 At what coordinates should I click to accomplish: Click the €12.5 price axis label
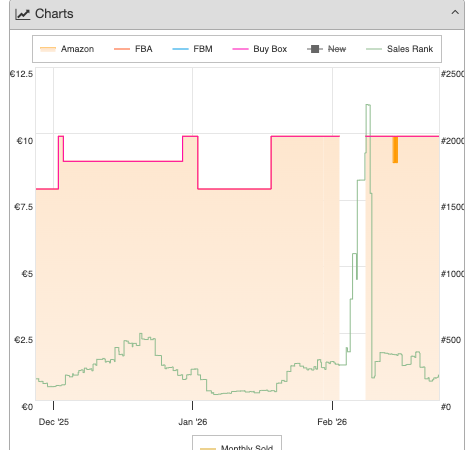pyautogui.click(x=22, y=74)
